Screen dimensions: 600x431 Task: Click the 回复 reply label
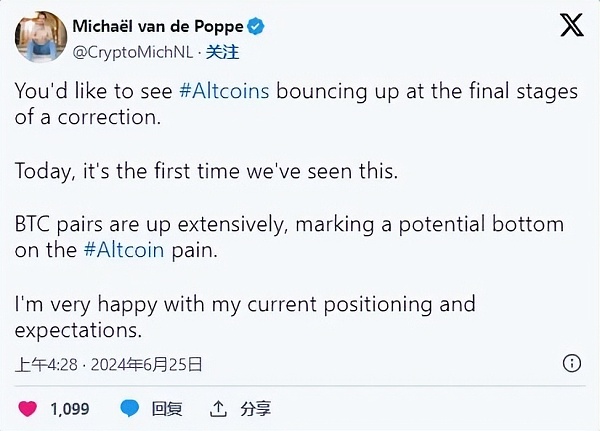click(166, 408)
